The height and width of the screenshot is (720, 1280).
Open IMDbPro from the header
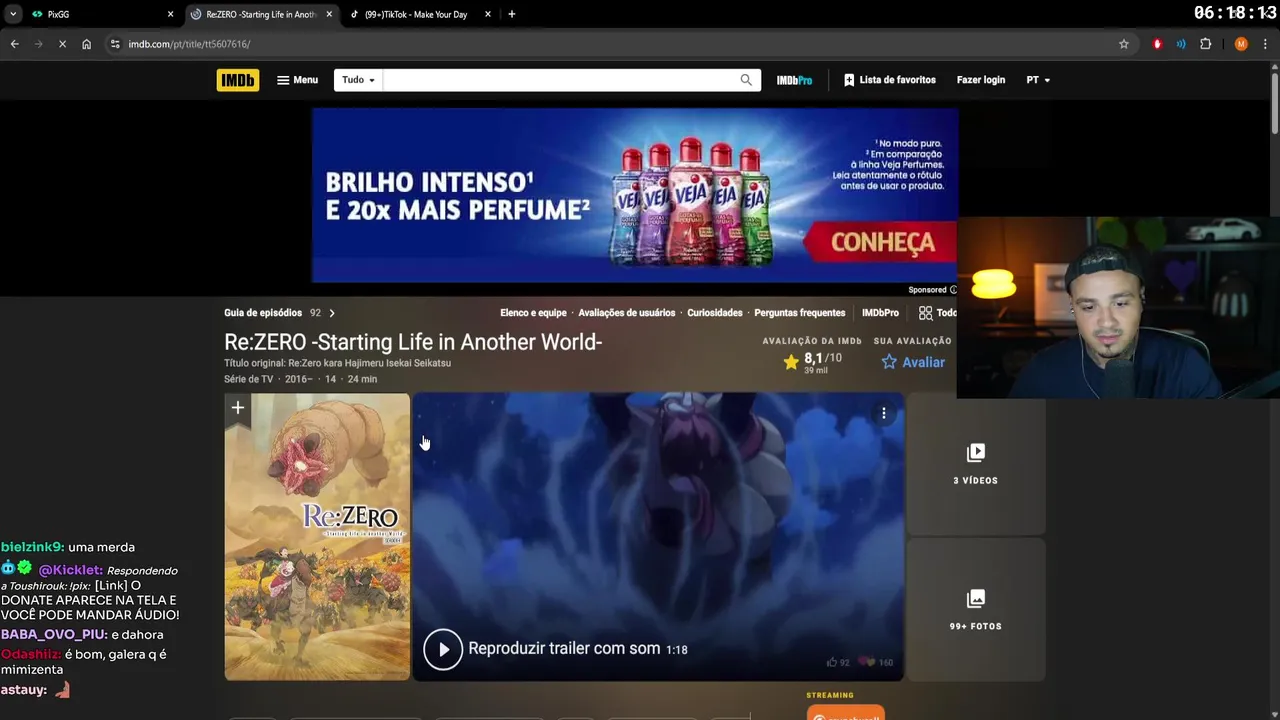[x=795, y=80]
